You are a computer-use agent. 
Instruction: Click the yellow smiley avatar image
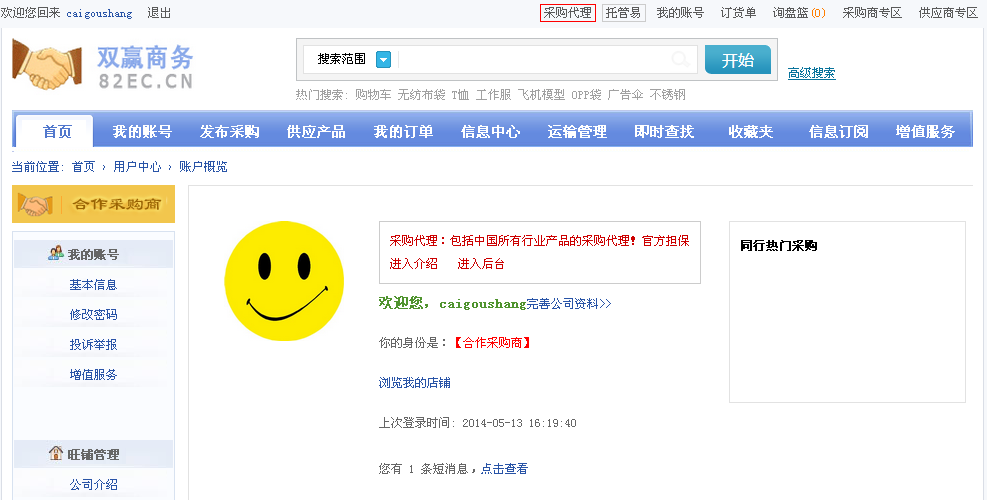coord(284,281)
